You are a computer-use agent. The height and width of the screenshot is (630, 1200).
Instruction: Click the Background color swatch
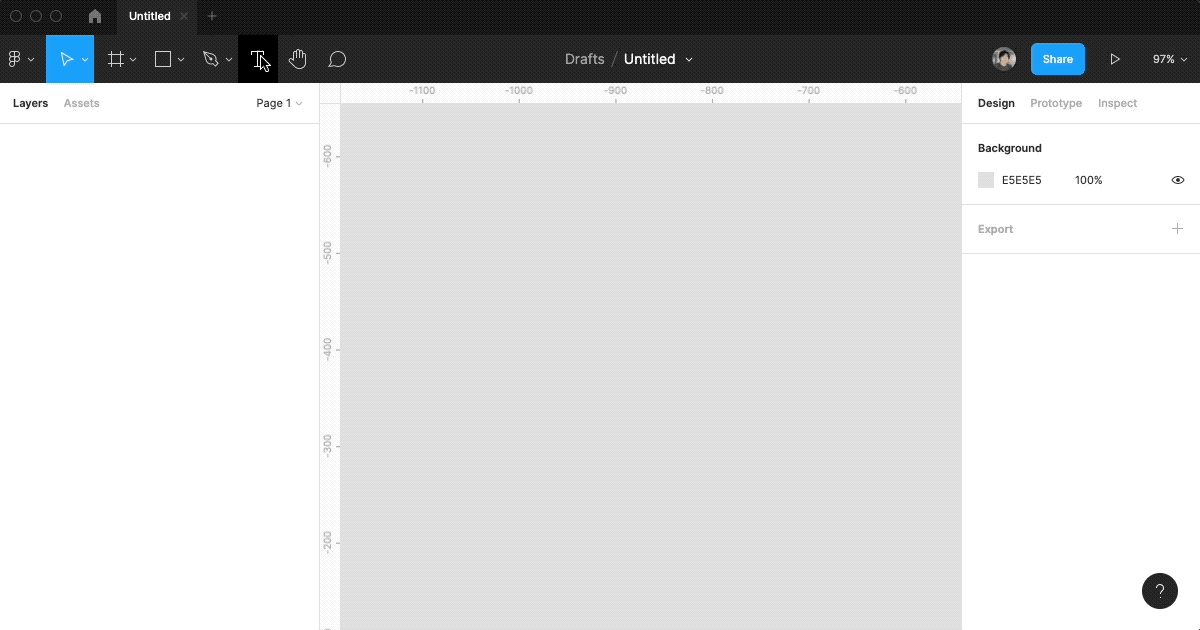point(986,180)
